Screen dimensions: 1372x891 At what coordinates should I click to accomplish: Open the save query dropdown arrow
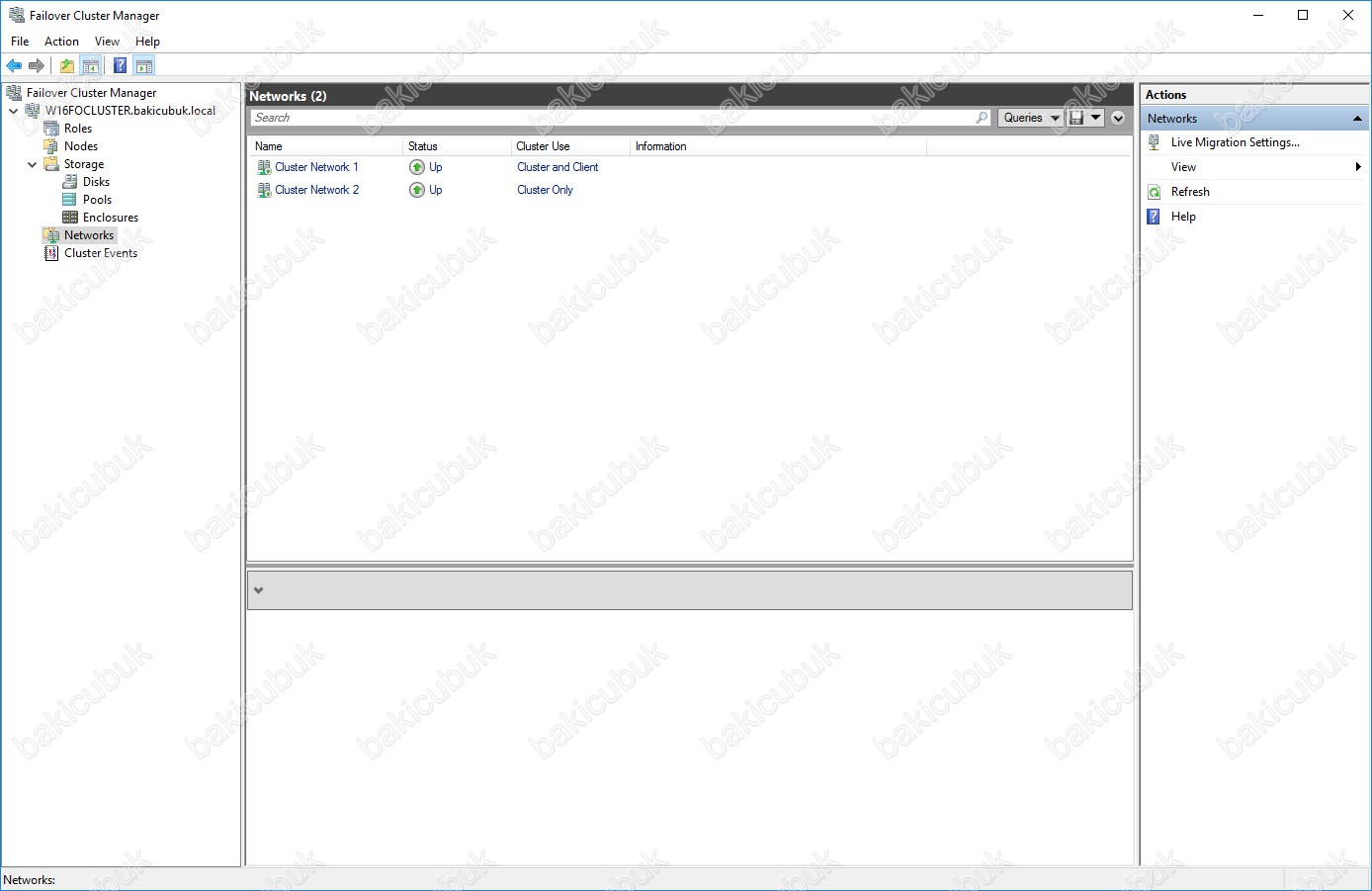click(1095, 118)
